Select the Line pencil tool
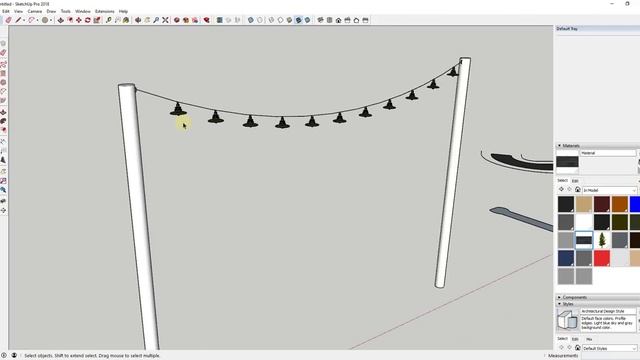 (x=18, y=20)
